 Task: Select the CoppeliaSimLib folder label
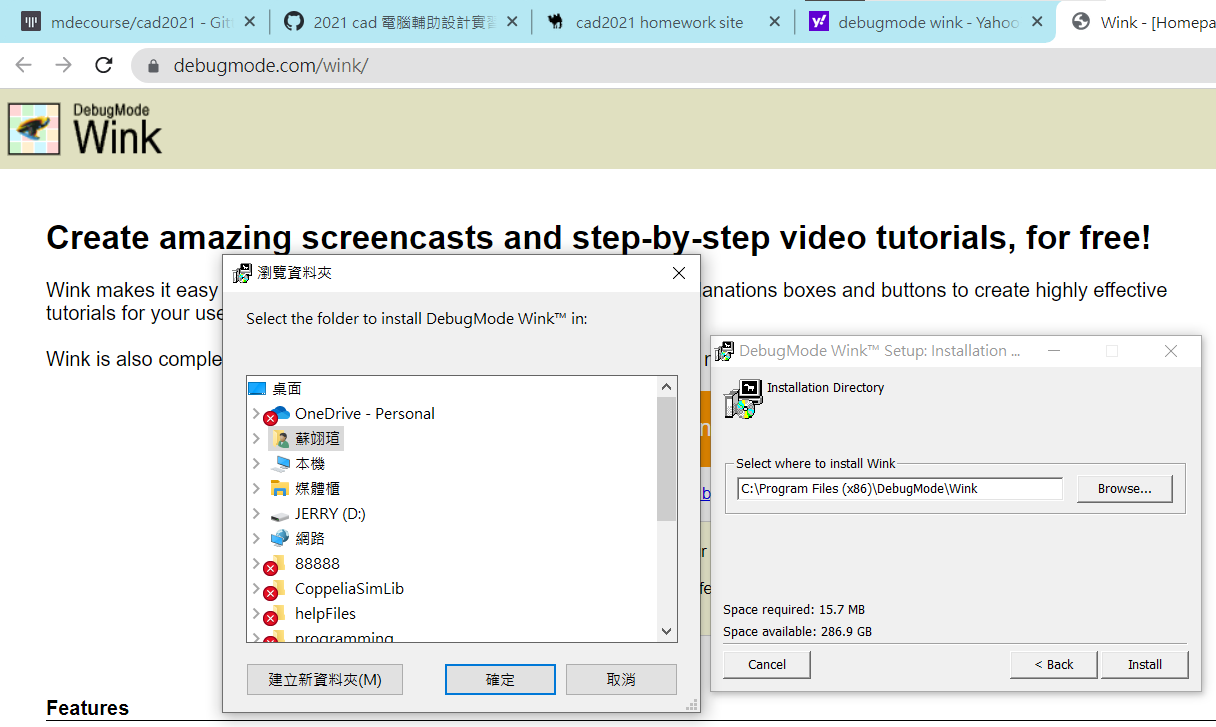pos(350,588)
